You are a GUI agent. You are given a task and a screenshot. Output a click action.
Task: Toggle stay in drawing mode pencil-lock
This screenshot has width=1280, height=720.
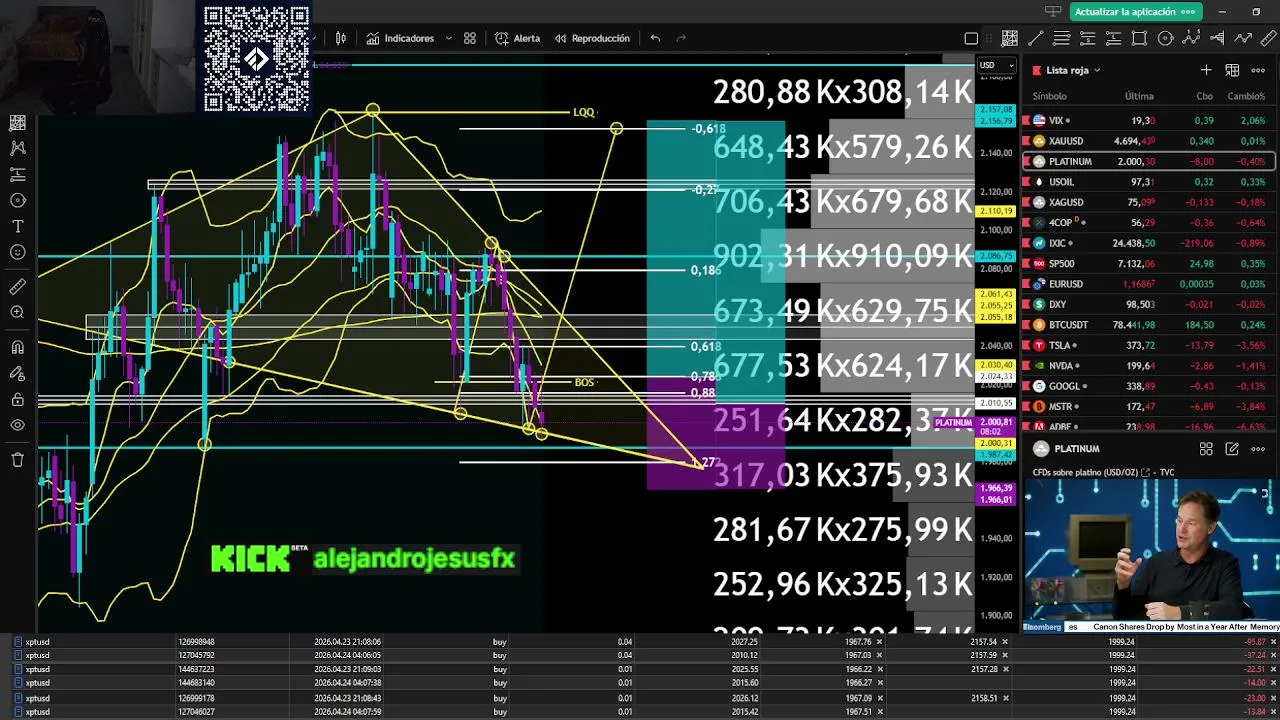pos(17,373)
